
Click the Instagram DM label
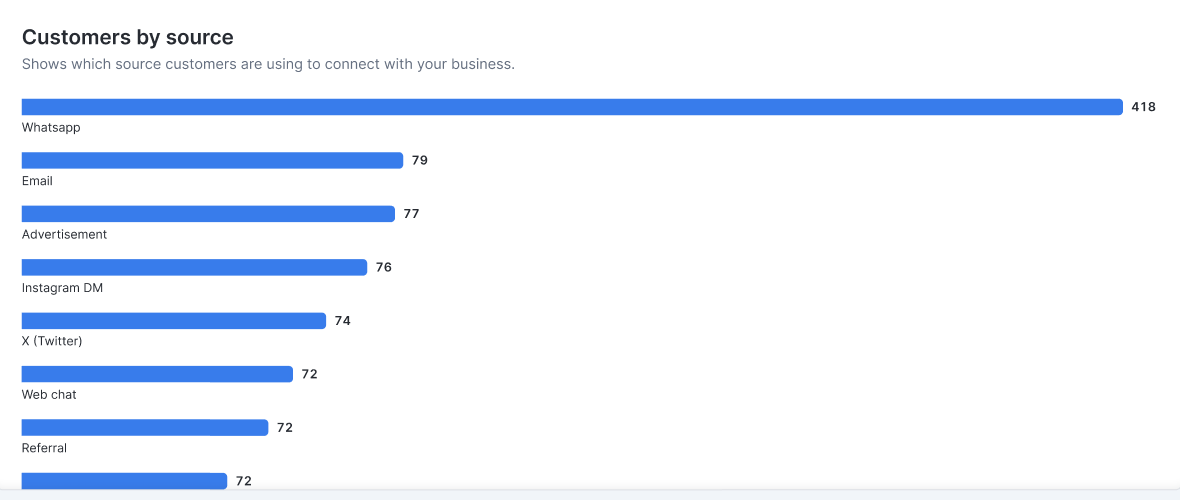(62, 288)
